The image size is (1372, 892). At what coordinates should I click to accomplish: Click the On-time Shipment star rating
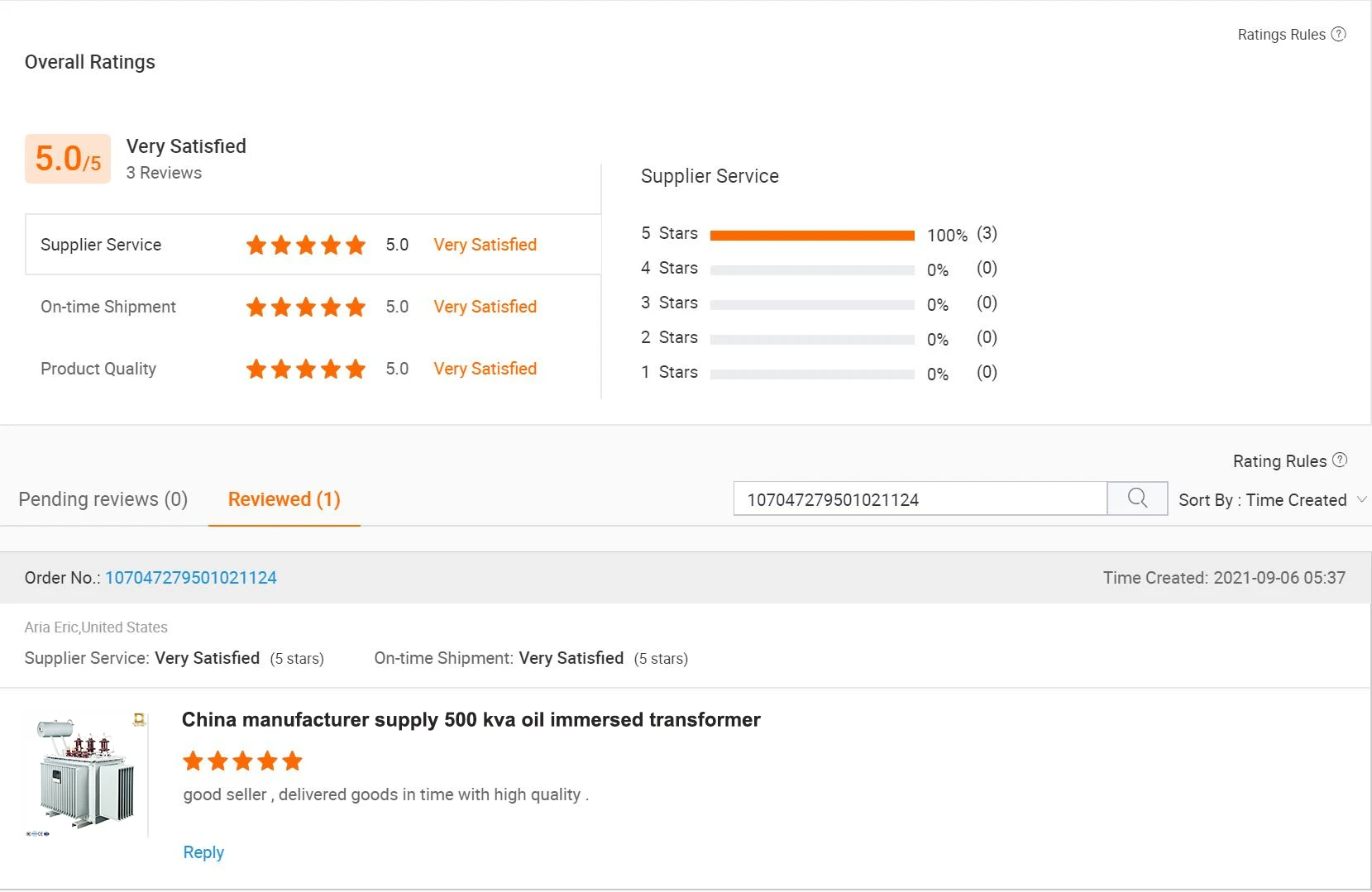point(306,307)
